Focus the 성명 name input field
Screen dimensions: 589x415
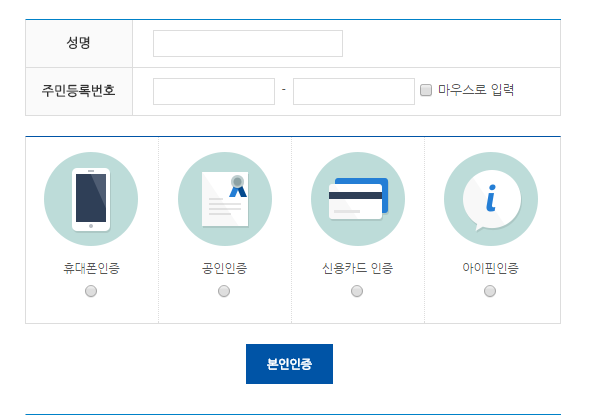(248, 44)
